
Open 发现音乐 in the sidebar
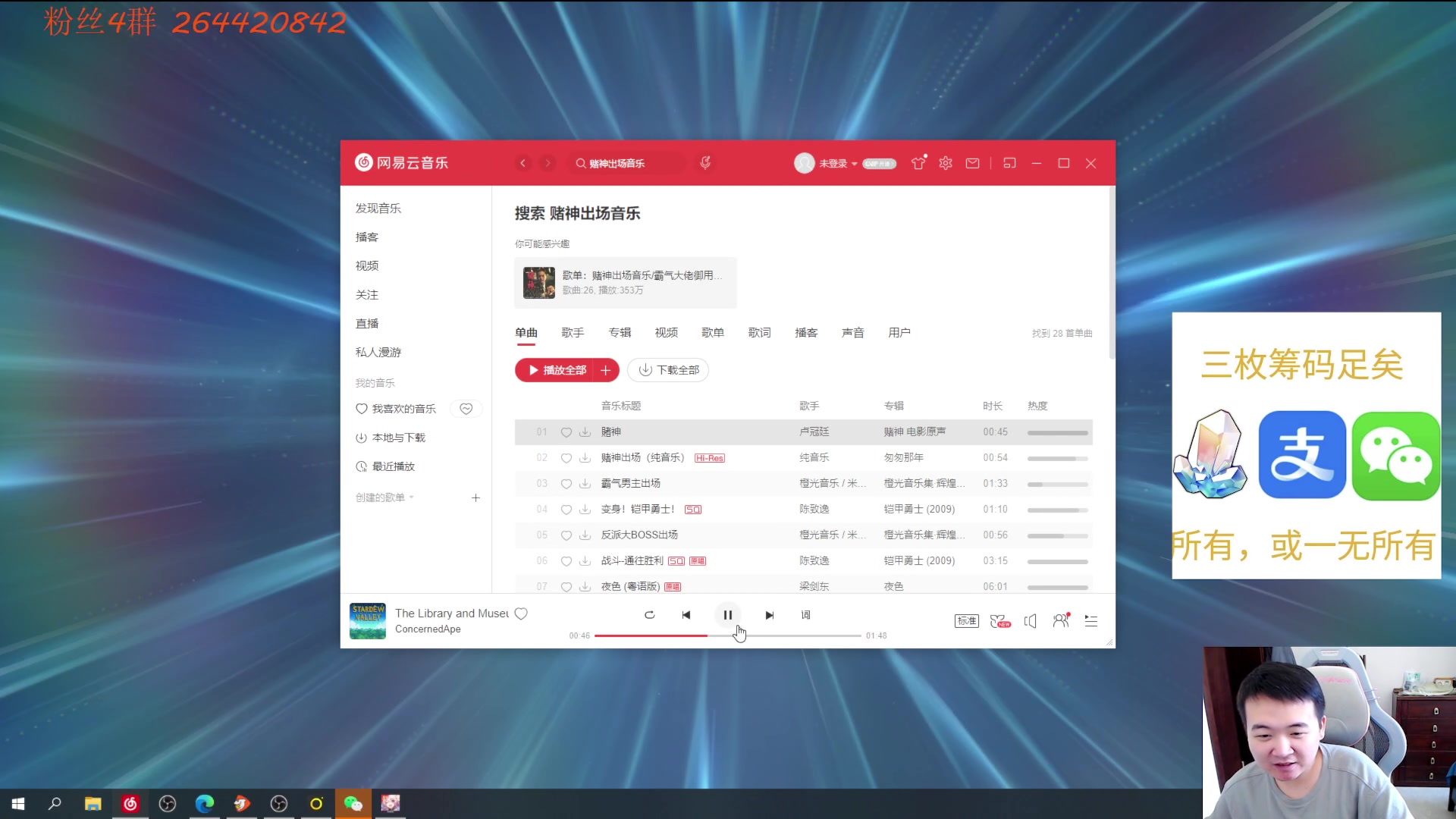[378, 209]
